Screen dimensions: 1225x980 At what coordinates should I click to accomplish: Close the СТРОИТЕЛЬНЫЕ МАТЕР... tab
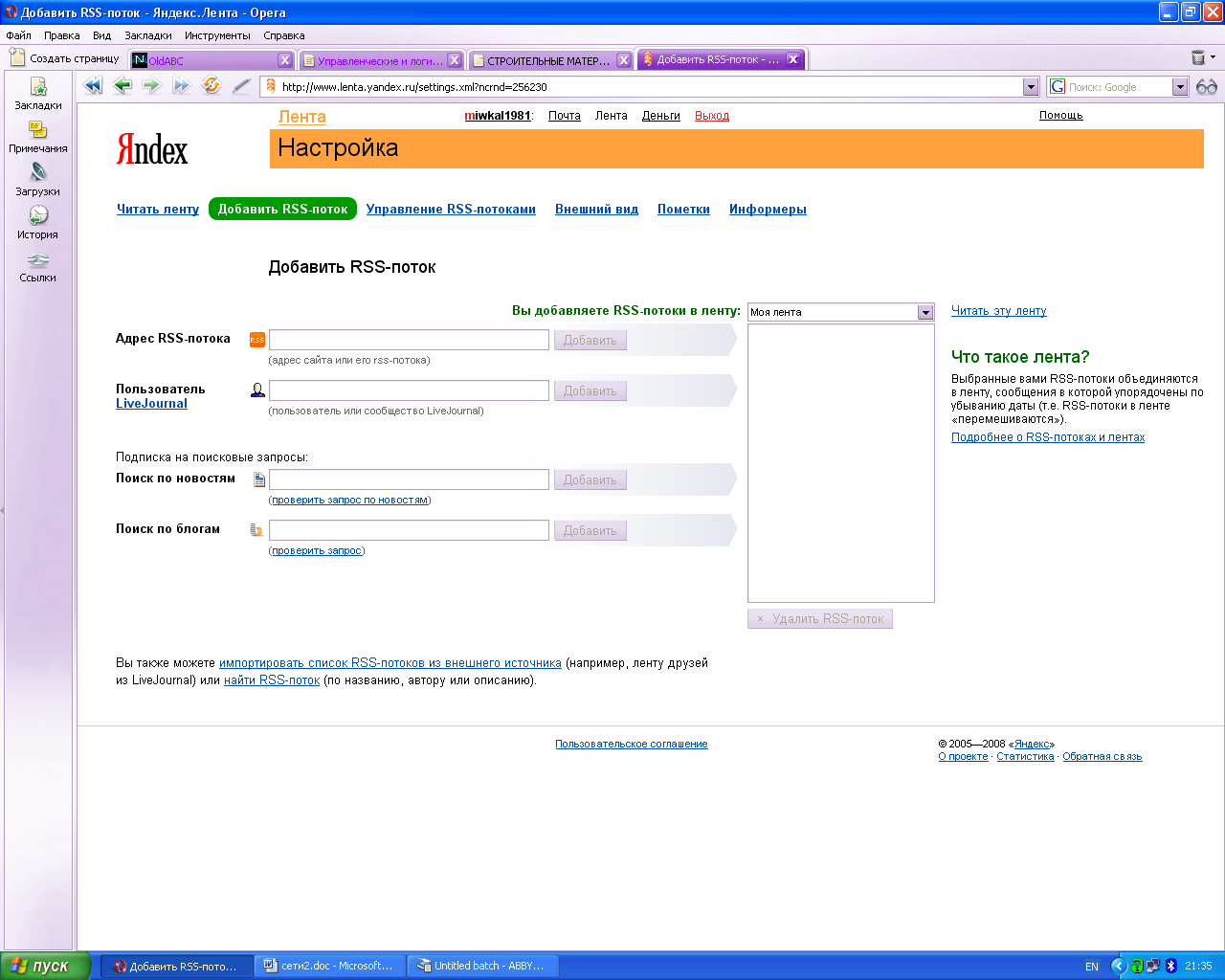(x=623, y=60)
